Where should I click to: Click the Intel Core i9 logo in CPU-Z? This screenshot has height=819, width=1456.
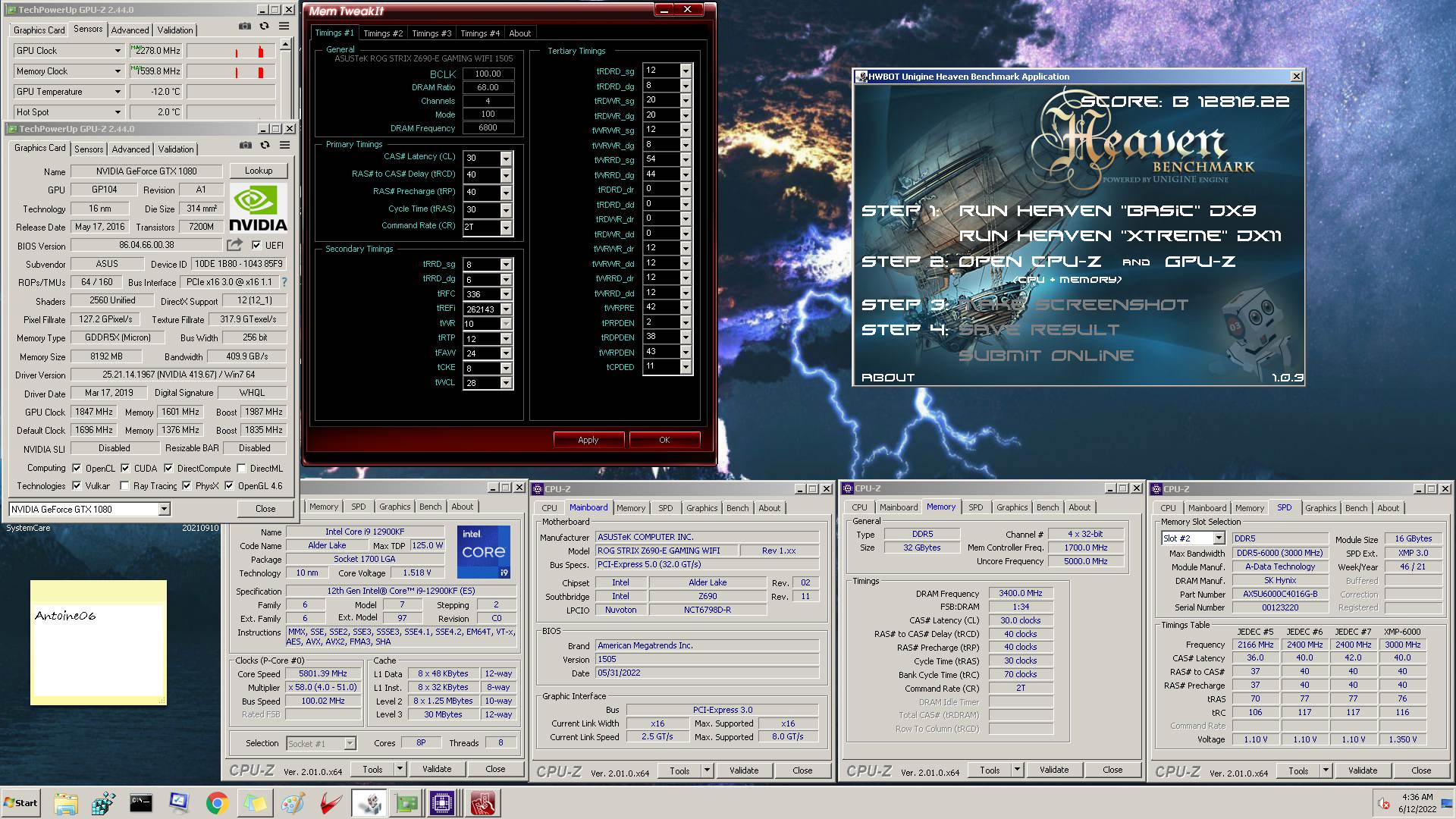[483, 551]
